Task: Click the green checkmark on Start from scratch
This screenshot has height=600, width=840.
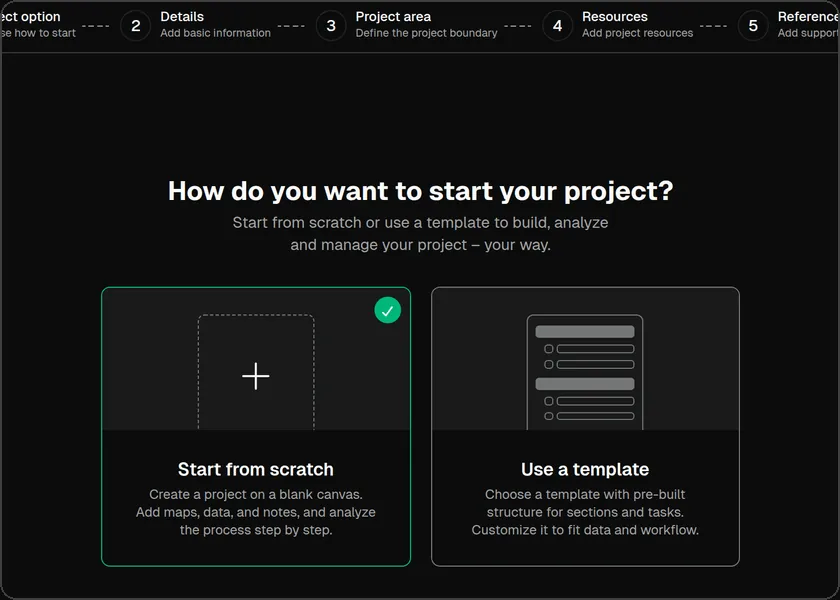Action: tap(387, 310)
